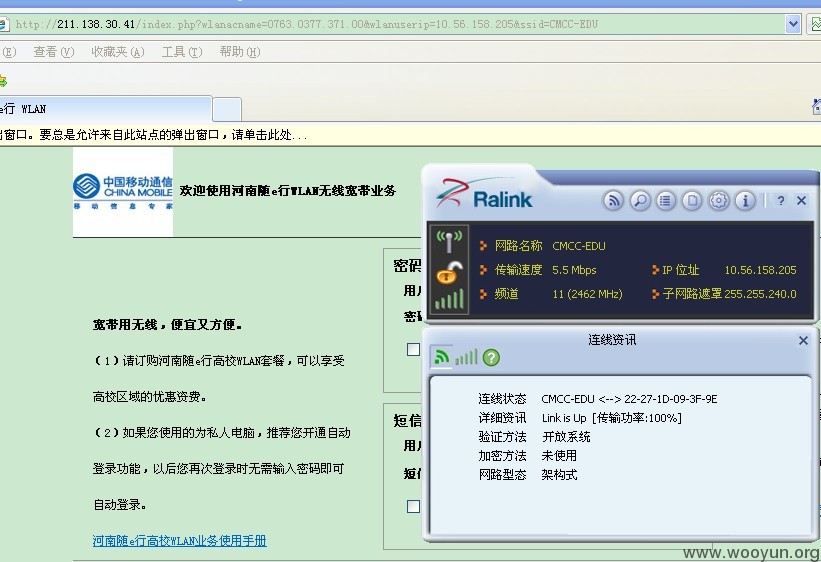Image resolution: width=821 pixels, height=562 pixels.
Task: Click the Ralink antenna radio icon
Action: (449, 241)
